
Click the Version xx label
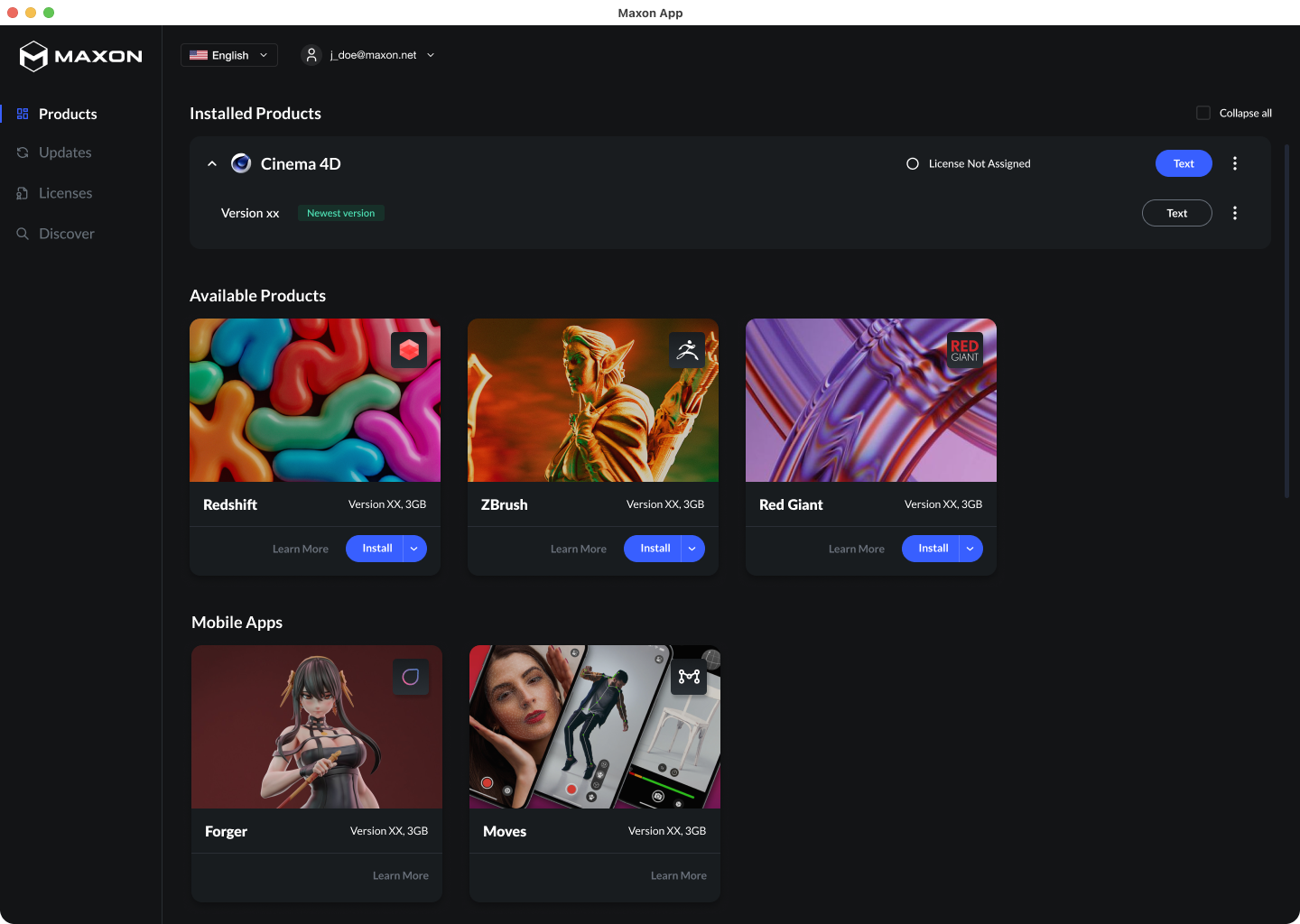click(250, 213)
